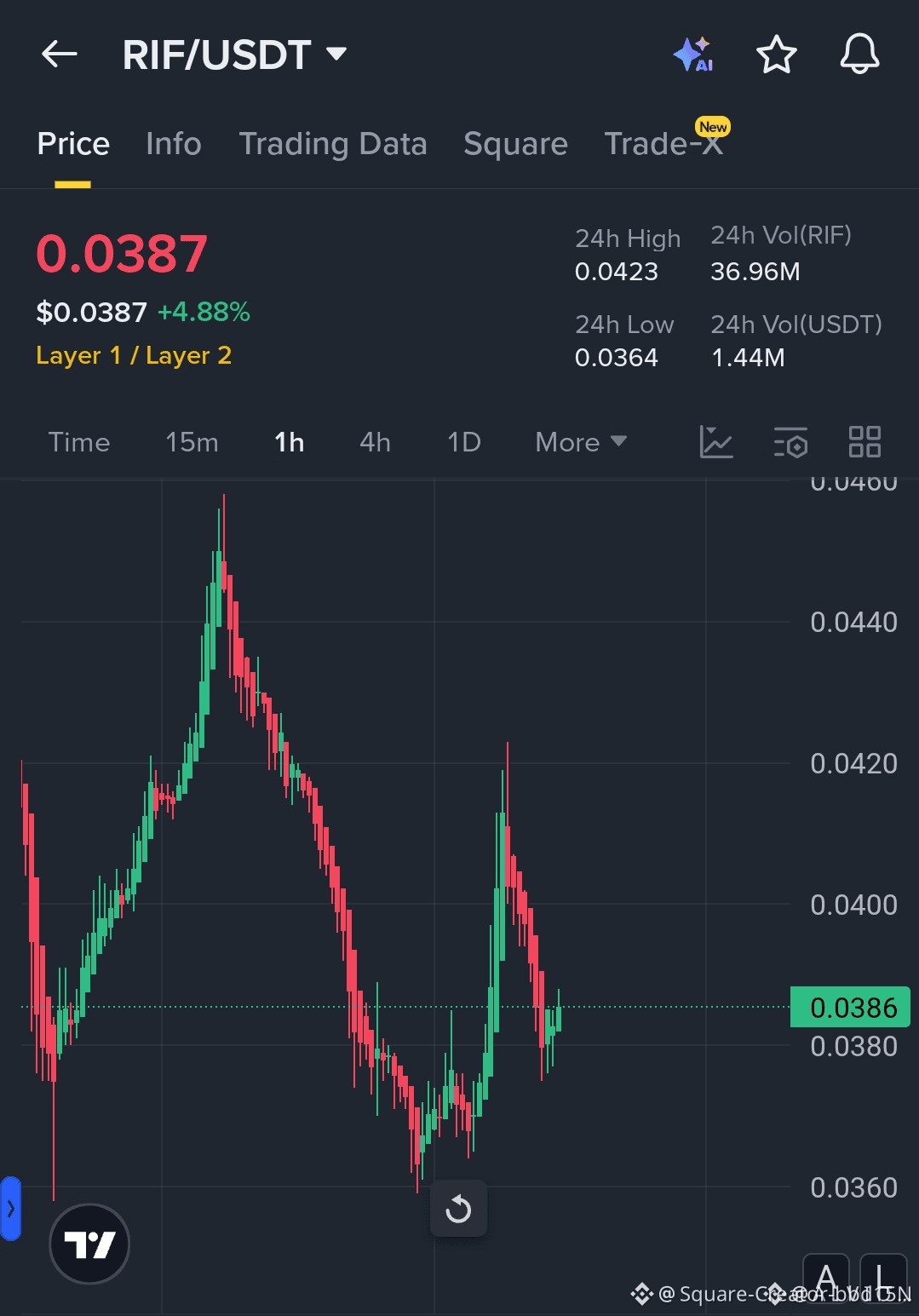Screen dimensions: 919x1316
Task: Set a price alert bell
Action: tap(859, 55)
